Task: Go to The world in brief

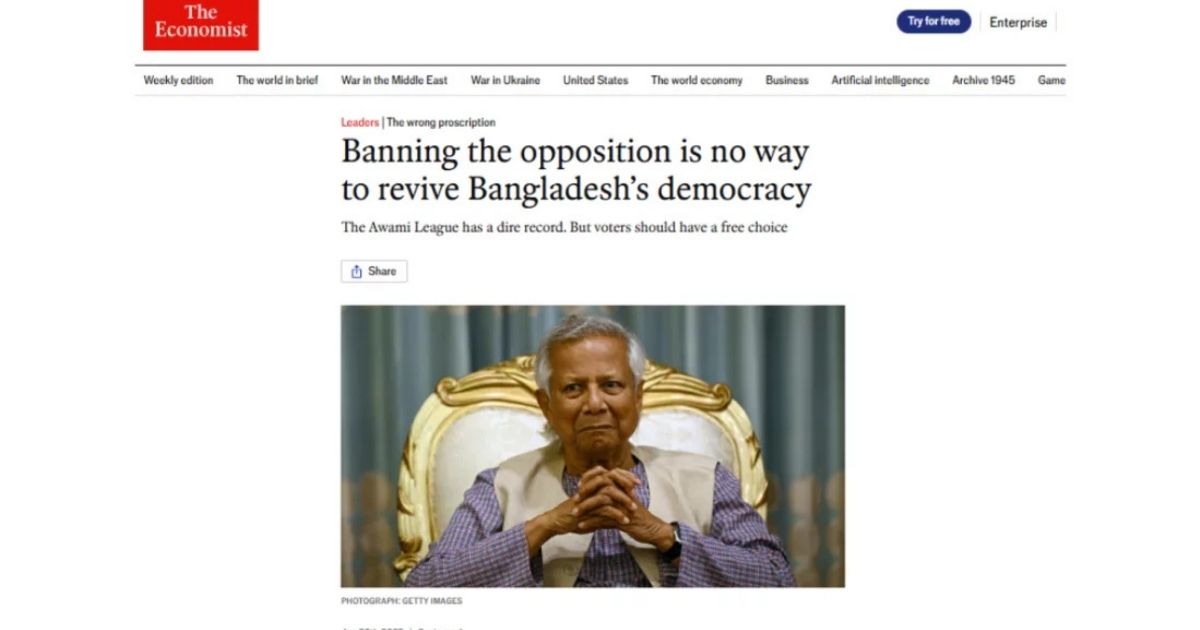Action: [x=277, y=80]
